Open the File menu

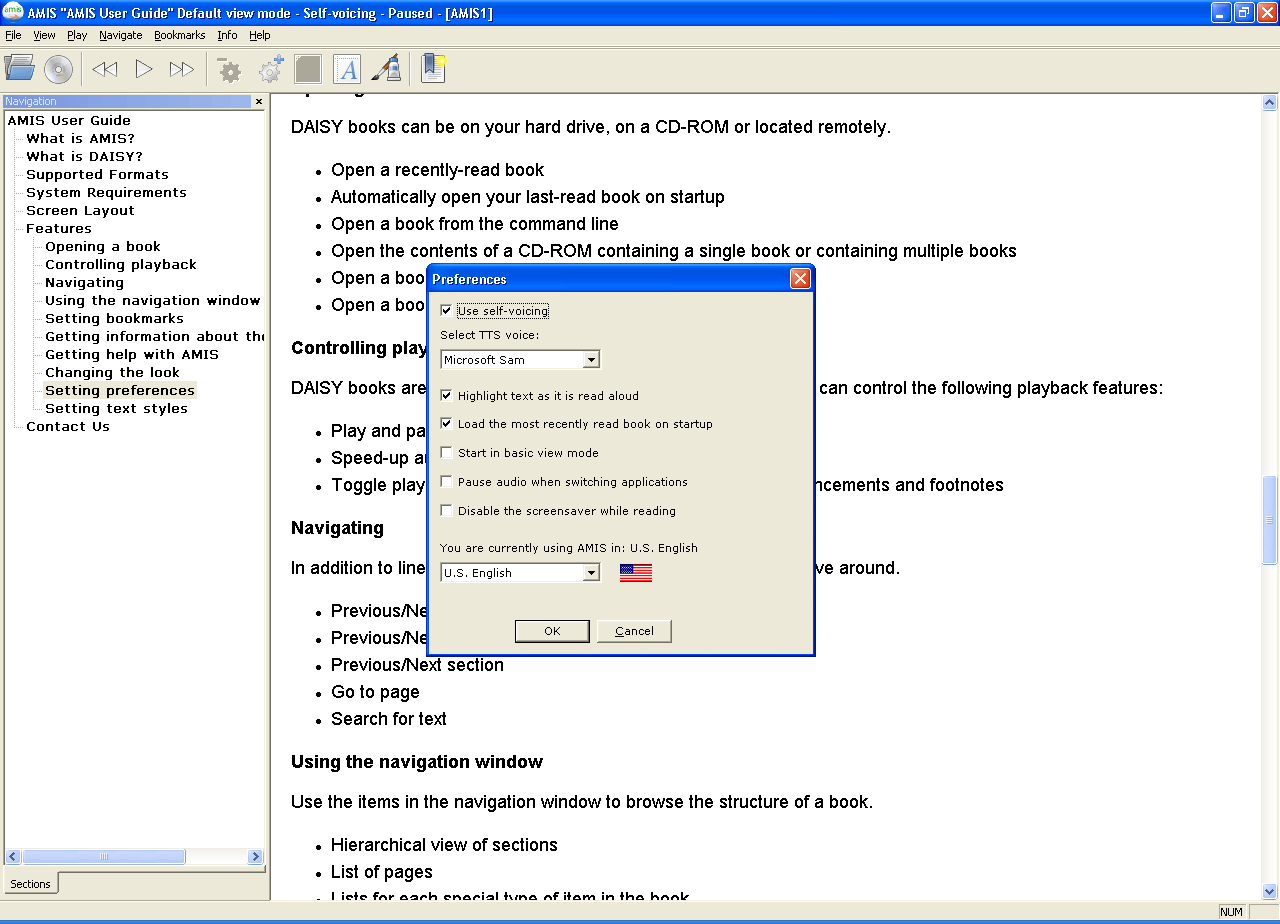coord(13,35)
